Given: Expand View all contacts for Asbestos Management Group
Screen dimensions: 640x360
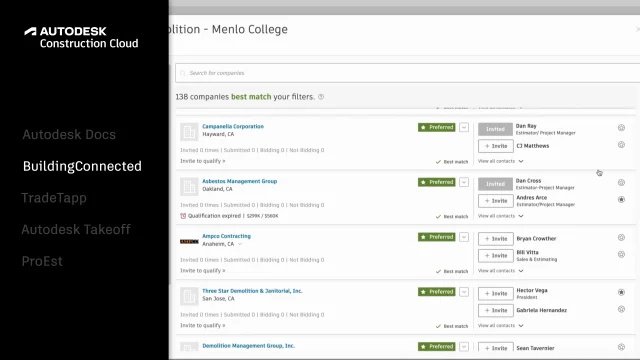Looking at the screenshot, I should click(x=500, y=216).
